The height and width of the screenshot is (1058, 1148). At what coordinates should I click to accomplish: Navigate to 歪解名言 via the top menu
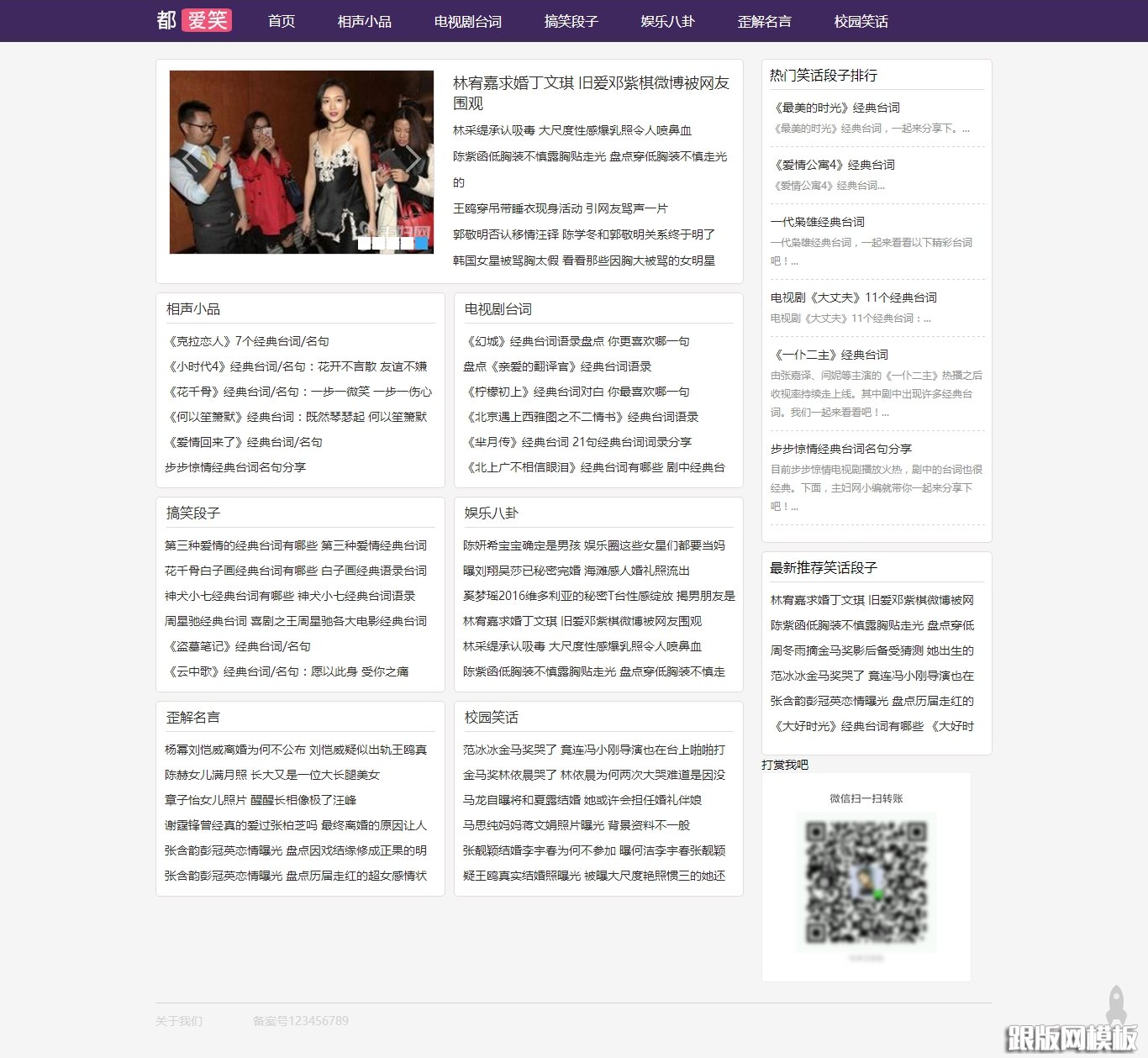(x=765, y=21)
